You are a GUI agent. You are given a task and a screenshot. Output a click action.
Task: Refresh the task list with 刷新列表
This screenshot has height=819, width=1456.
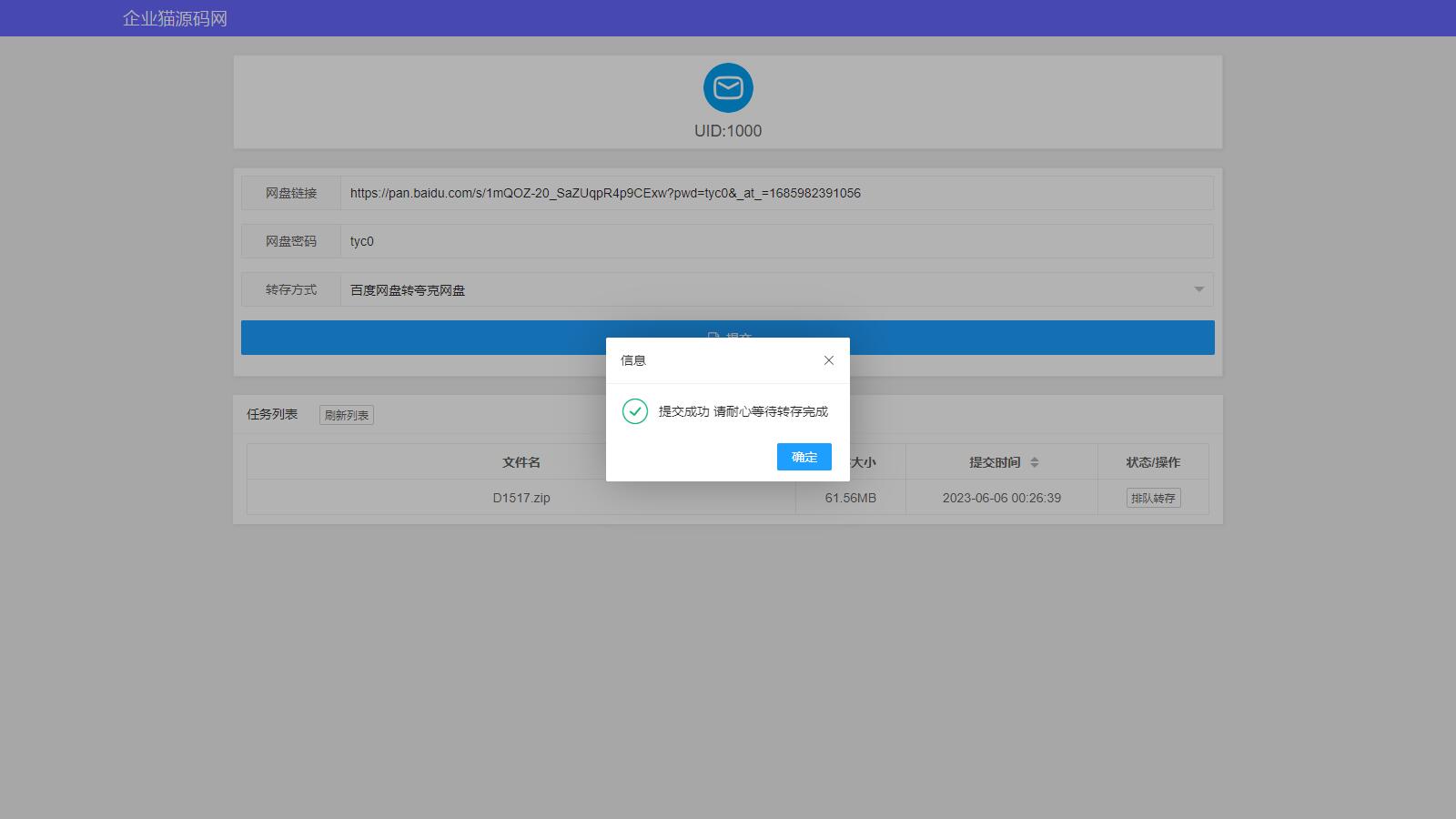[347, 415]
